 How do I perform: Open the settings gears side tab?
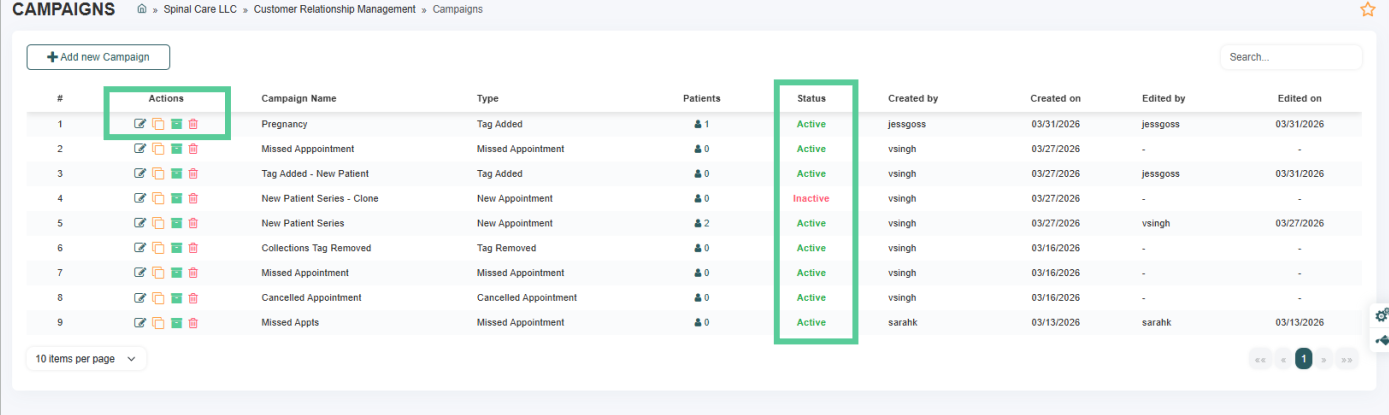(1381, 316)
